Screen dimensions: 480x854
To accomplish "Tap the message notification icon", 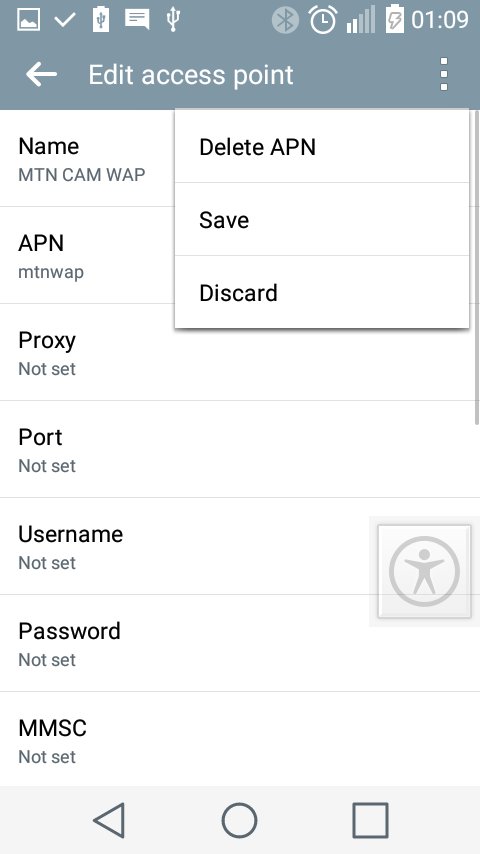I will tap(137, 19).
